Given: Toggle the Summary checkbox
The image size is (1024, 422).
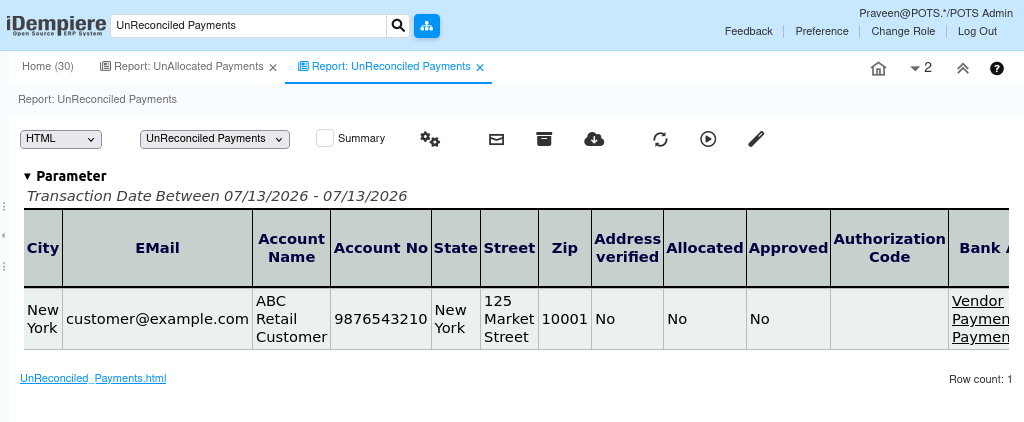Looking at the screenshot, I should coord(325,138).
